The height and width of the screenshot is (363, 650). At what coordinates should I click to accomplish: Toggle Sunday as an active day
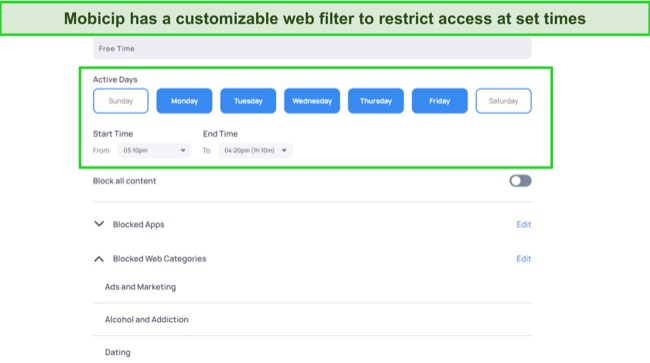coord(121,101)
